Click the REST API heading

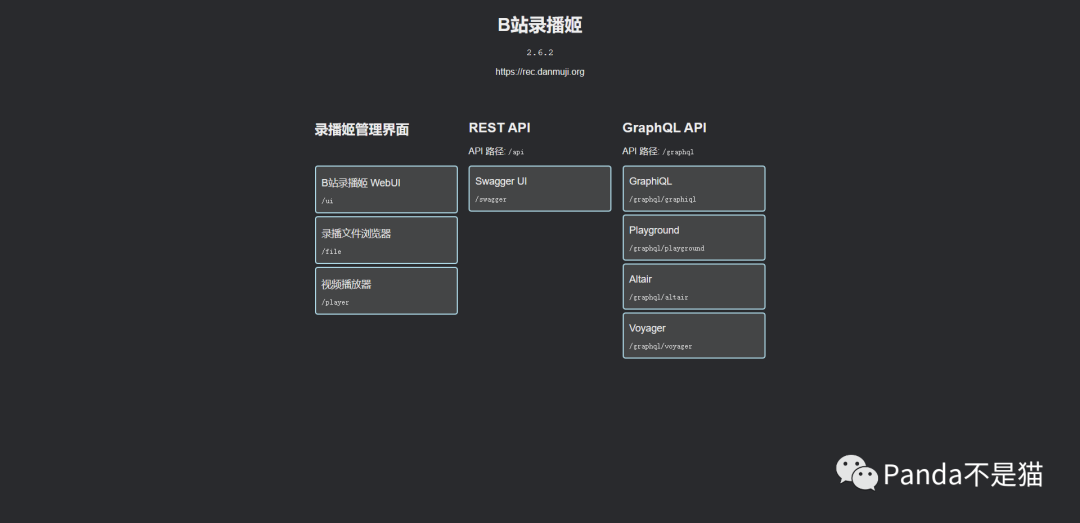(499, 127)
